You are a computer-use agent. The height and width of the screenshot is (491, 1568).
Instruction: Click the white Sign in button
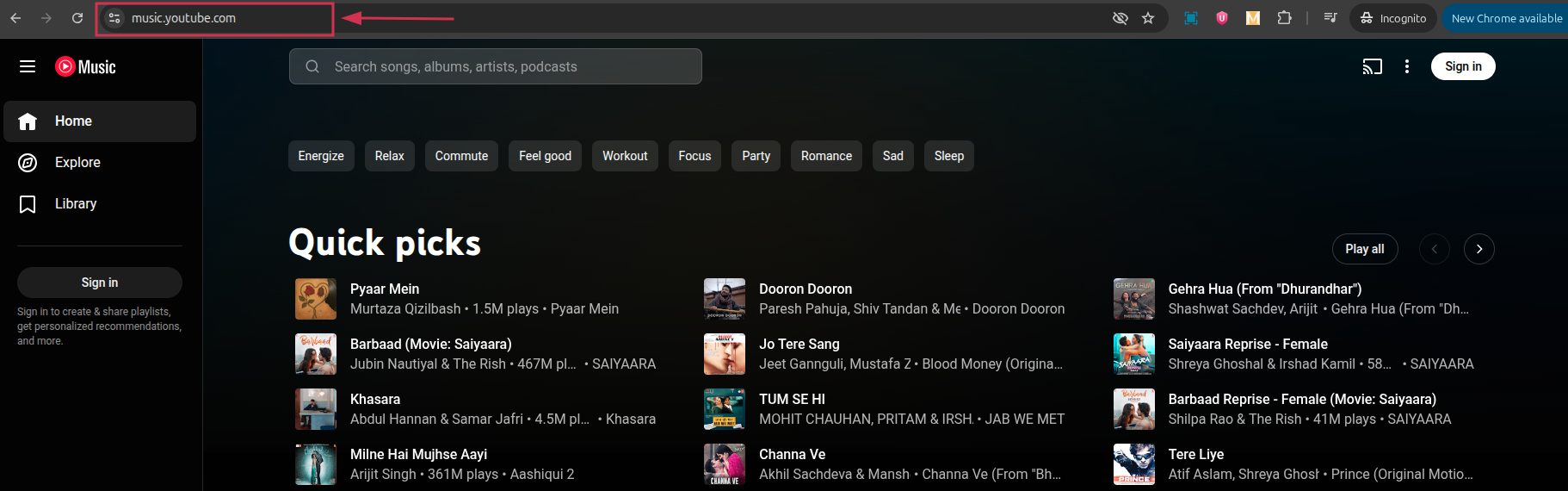coord(1463,66)
